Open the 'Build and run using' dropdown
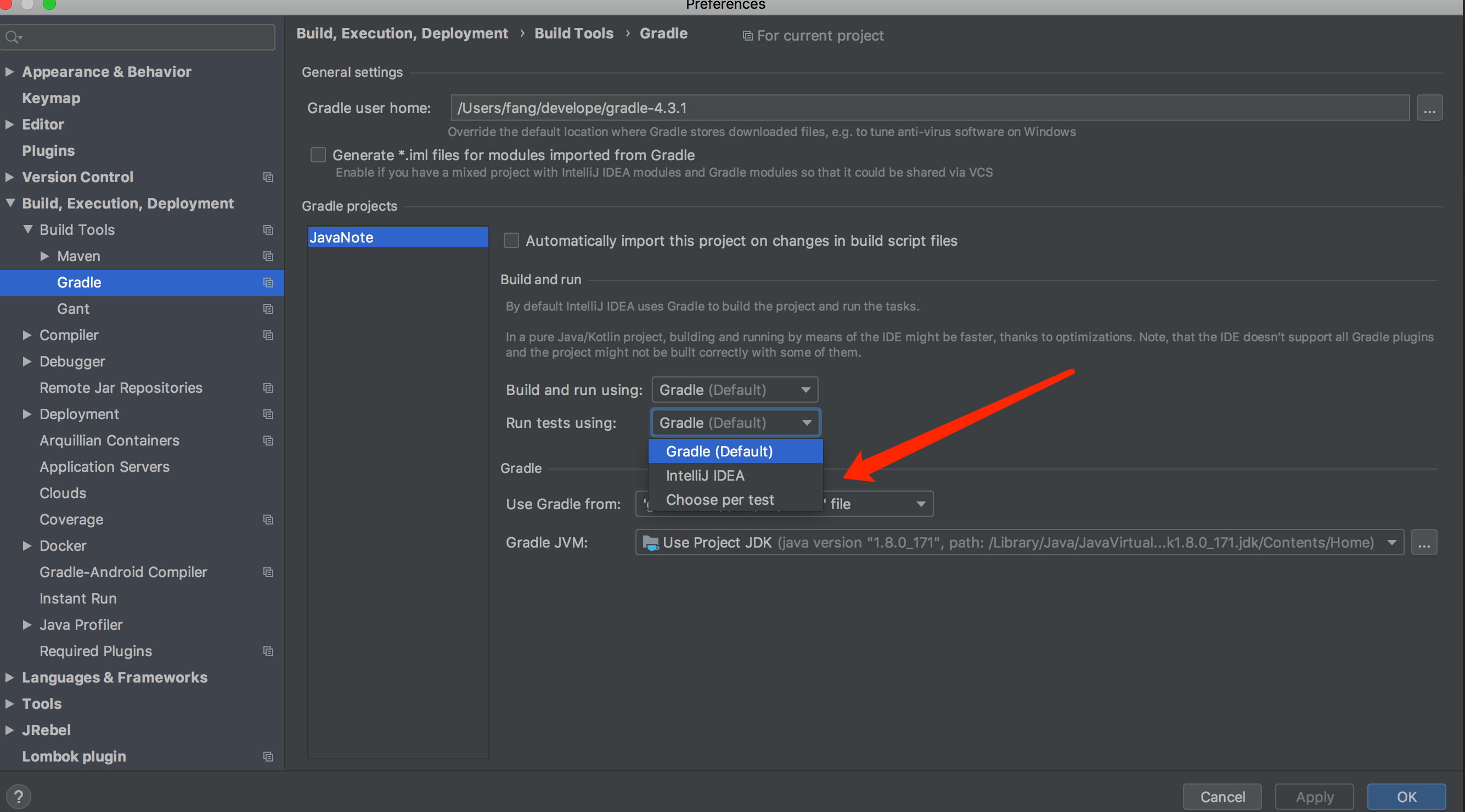Screen dimensions: 1465x812 point(734,390)
